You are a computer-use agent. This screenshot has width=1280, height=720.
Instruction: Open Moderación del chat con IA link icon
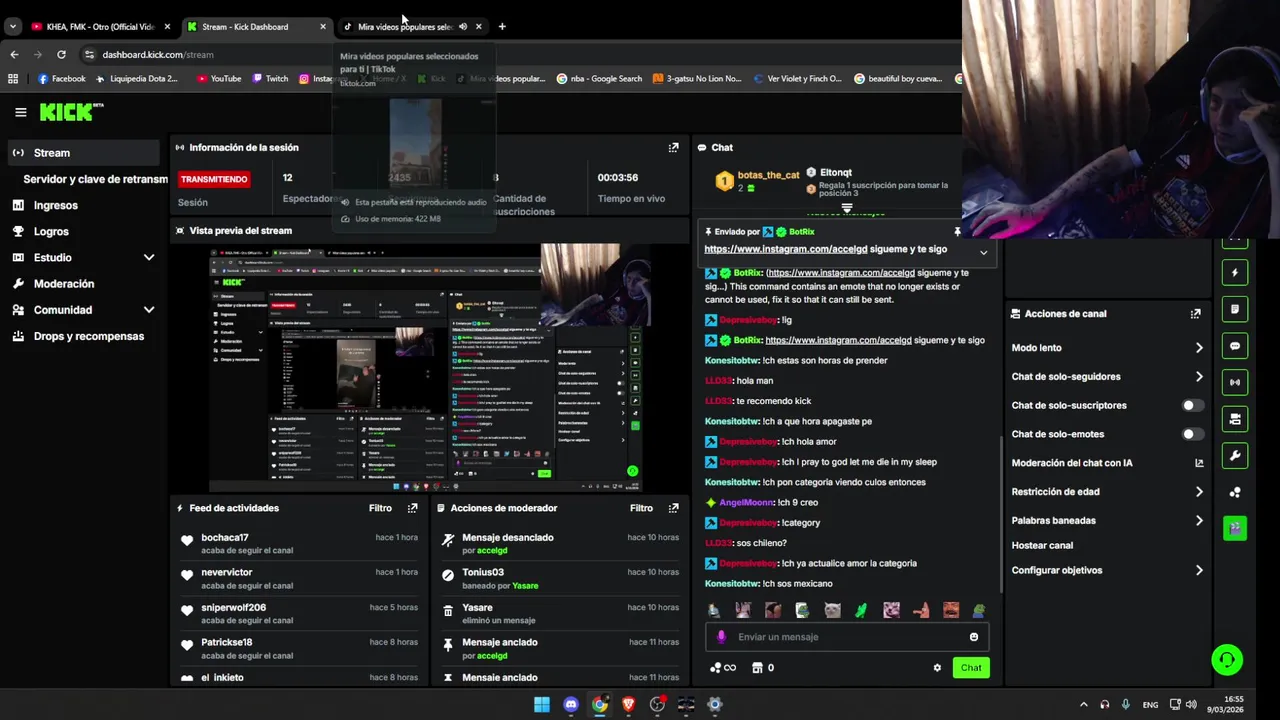tap(1199, 463)
